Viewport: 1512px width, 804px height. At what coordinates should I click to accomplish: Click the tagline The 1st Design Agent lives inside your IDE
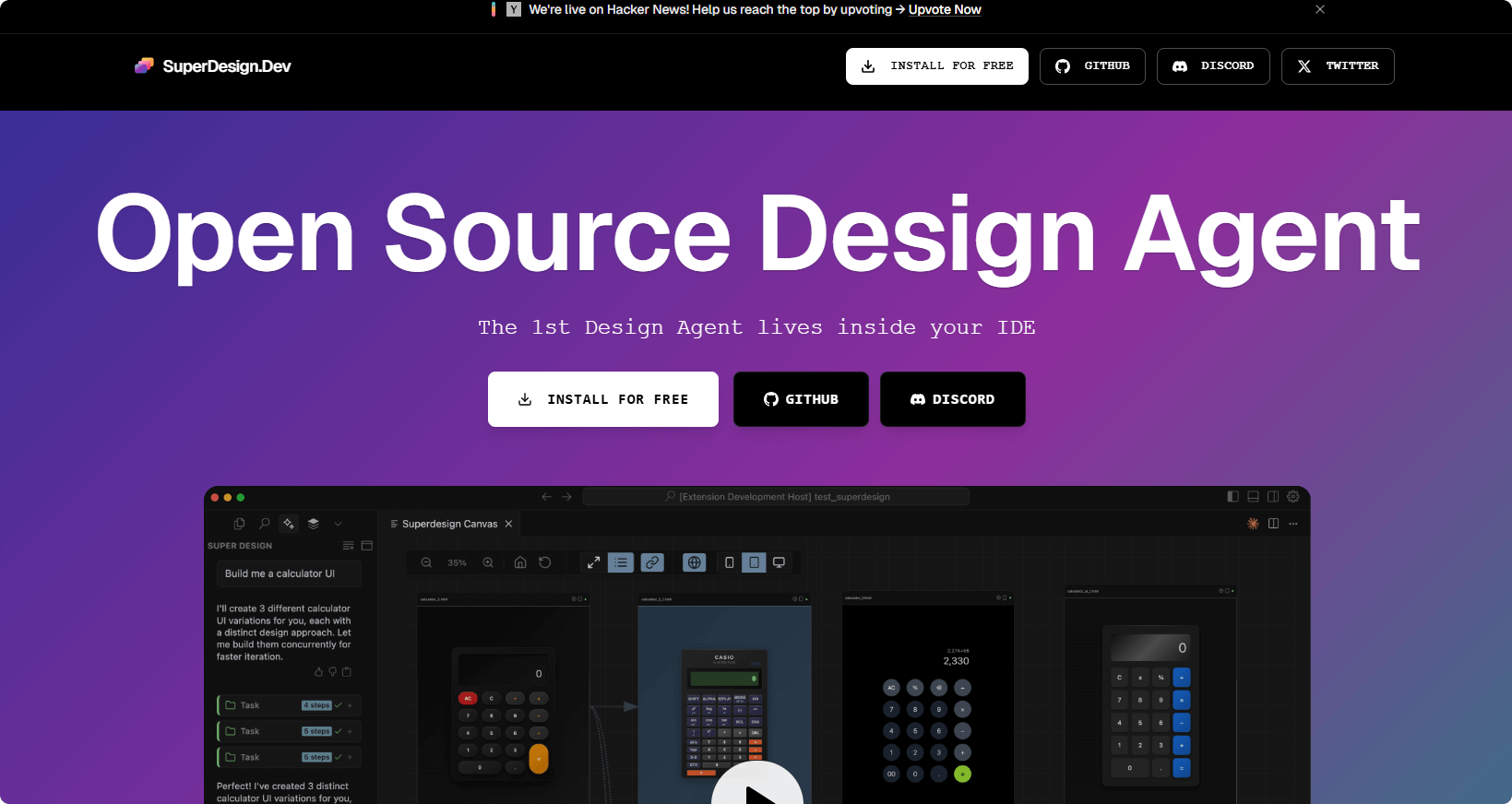(756, 327)
